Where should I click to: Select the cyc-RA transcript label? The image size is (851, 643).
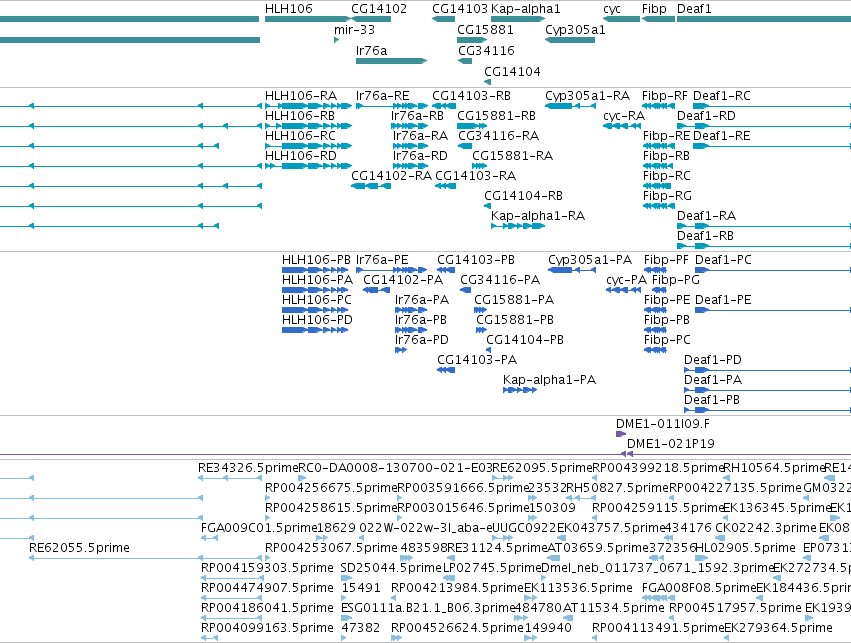tap(624, 116)
